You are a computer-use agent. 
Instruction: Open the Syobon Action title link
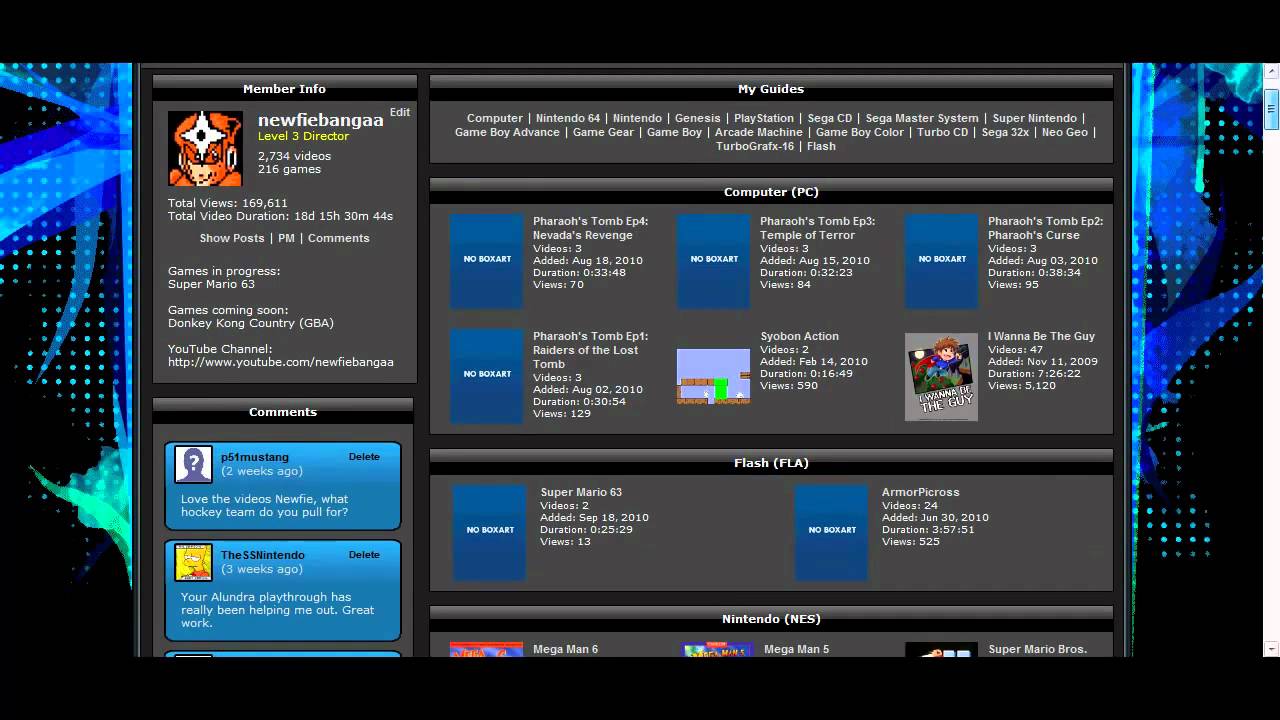(799, 336)
